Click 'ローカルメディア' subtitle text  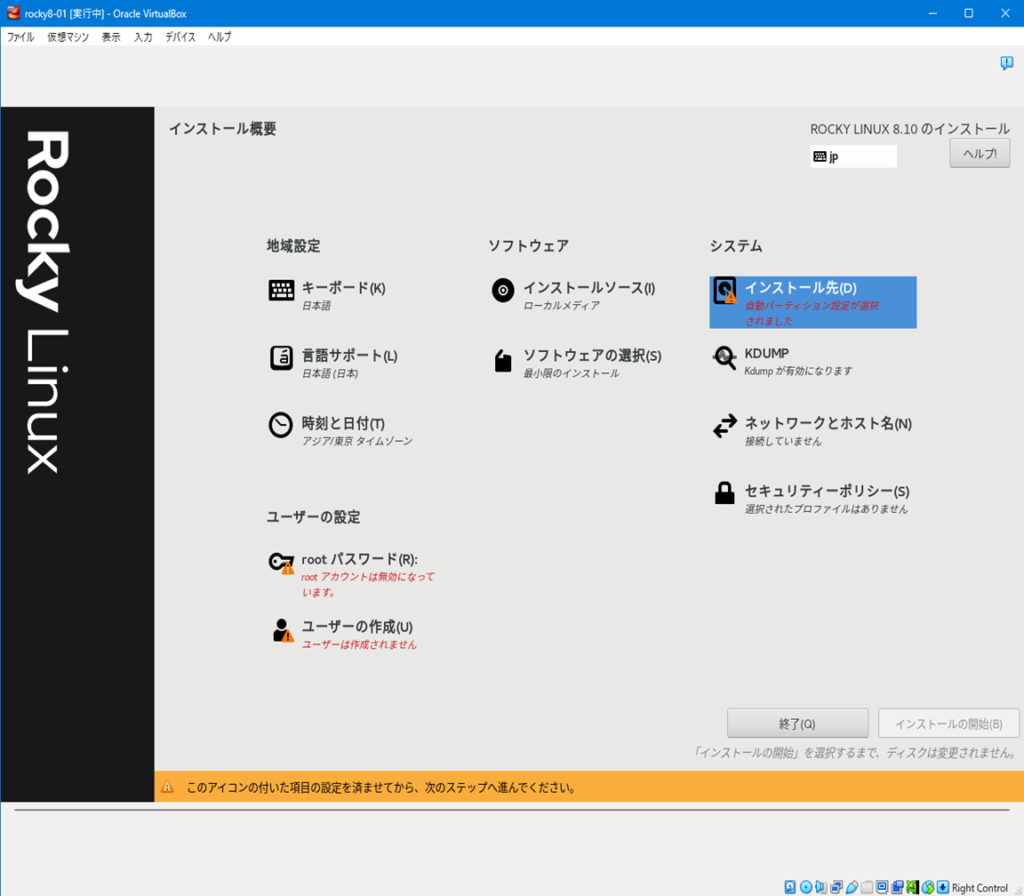pyautogui.click(x=561, y=306)
